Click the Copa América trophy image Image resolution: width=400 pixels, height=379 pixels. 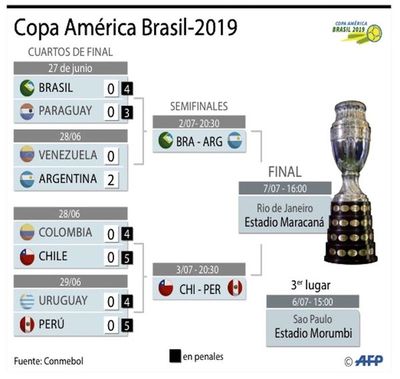(351, 182)
